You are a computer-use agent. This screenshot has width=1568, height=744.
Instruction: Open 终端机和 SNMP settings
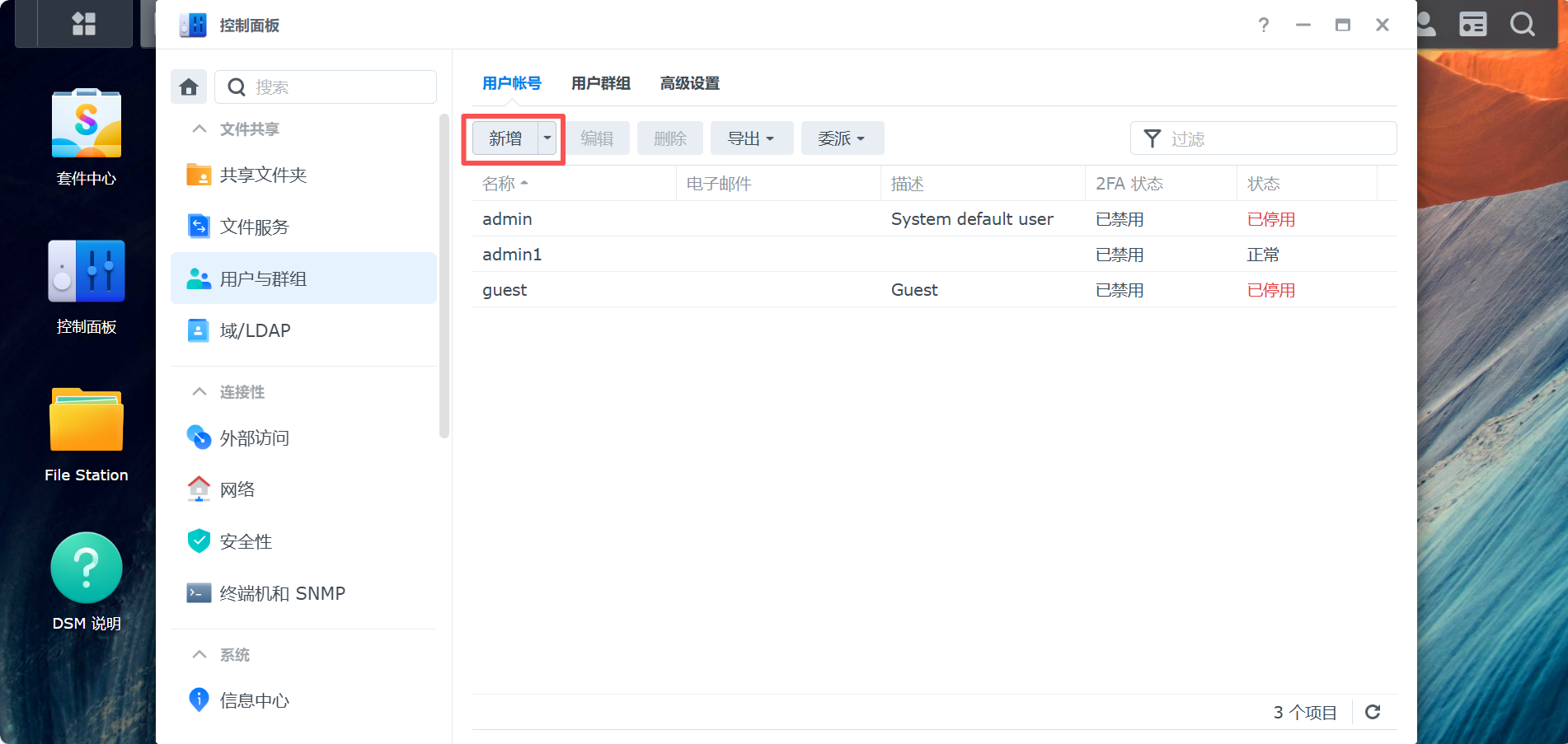point(281,592)
